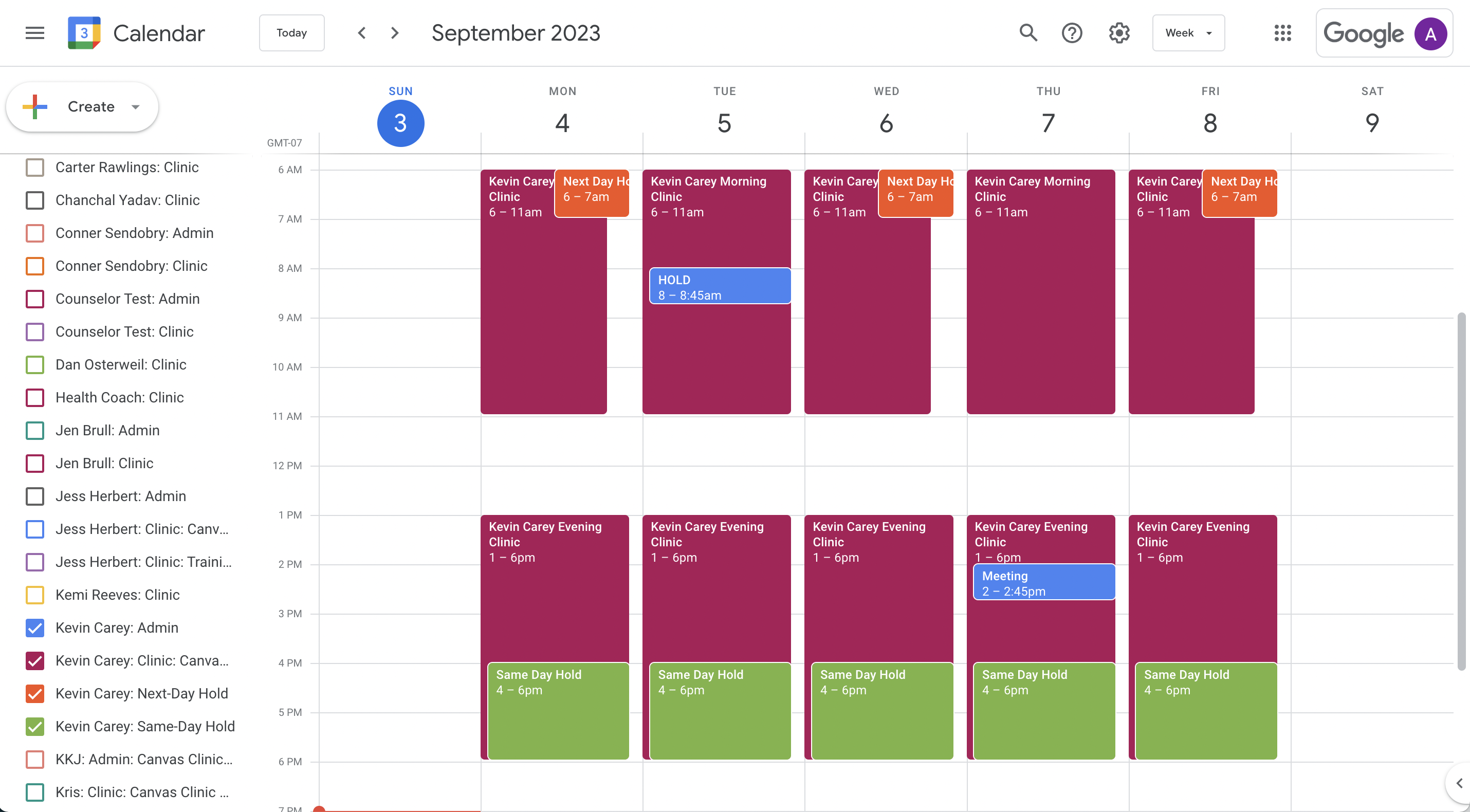Go to next week with forward arrow
The height and width of the screenshot is (812, 1470).
click(x=394, y=32)
